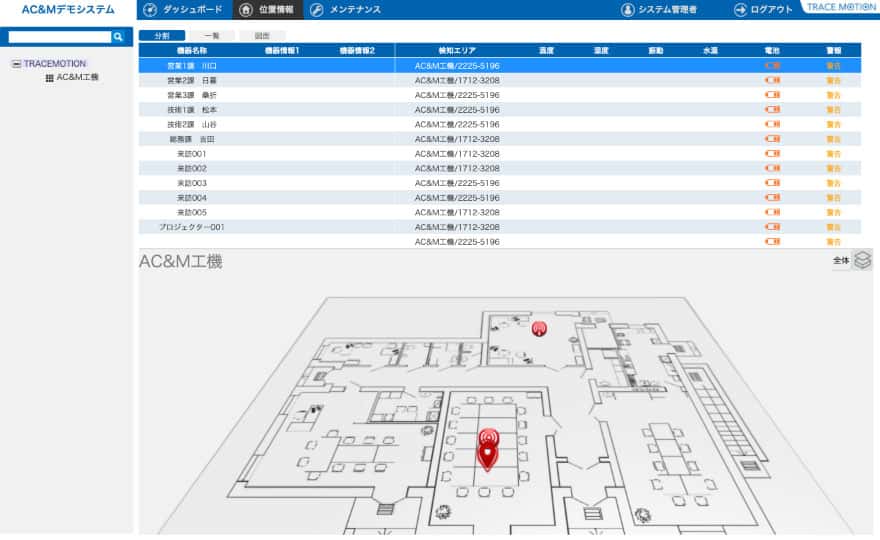Click the search magnifier icon
The width and height of the screenshot is (880, 540).
118,36
